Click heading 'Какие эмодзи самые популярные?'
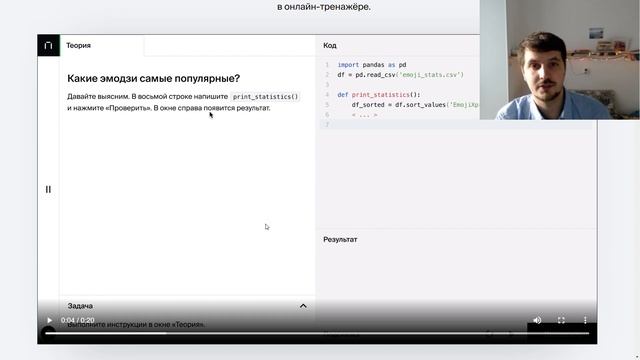Image resolution: width=640 pixels, height=360 pixels. coord(153,78)
